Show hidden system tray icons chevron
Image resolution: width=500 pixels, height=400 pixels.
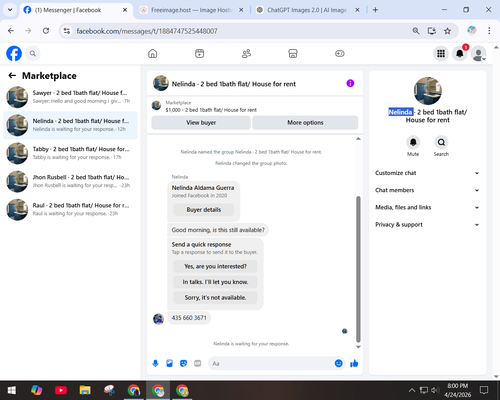click(412, 390)
